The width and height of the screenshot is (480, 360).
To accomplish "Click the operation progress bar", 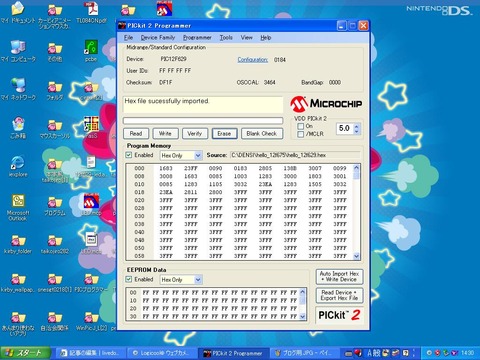I will coord(203,120).
